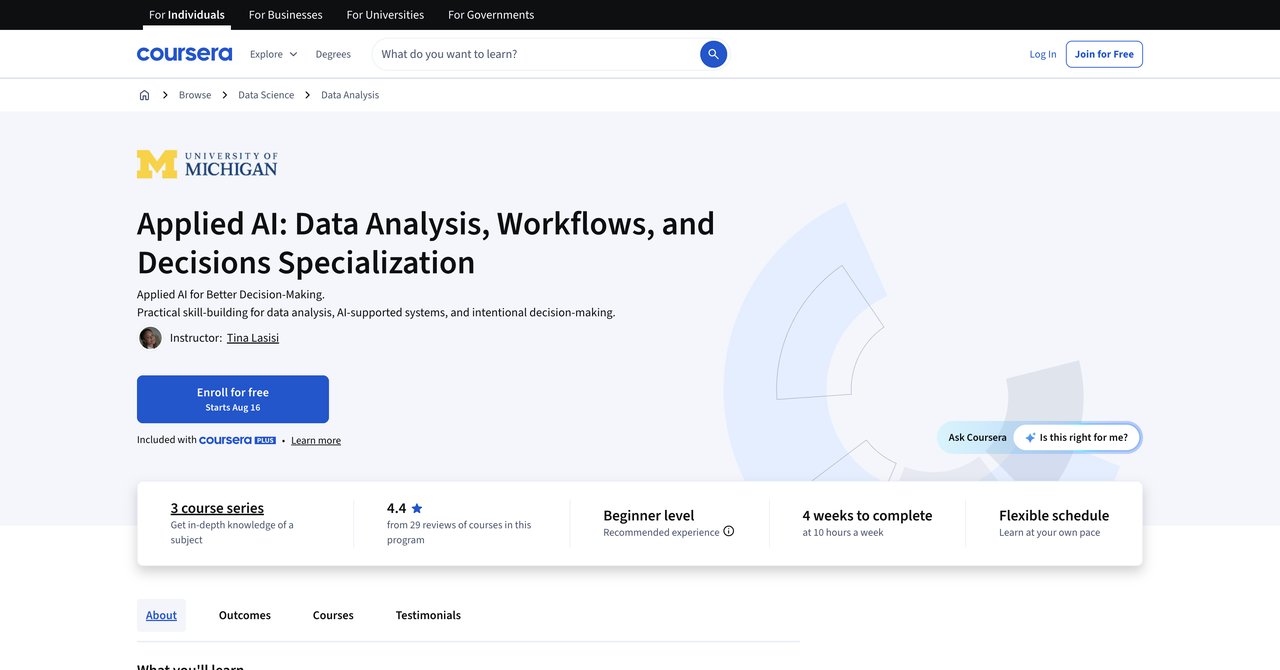
Task: Click the University of Michigan logo
Action: tap(207, 164)
